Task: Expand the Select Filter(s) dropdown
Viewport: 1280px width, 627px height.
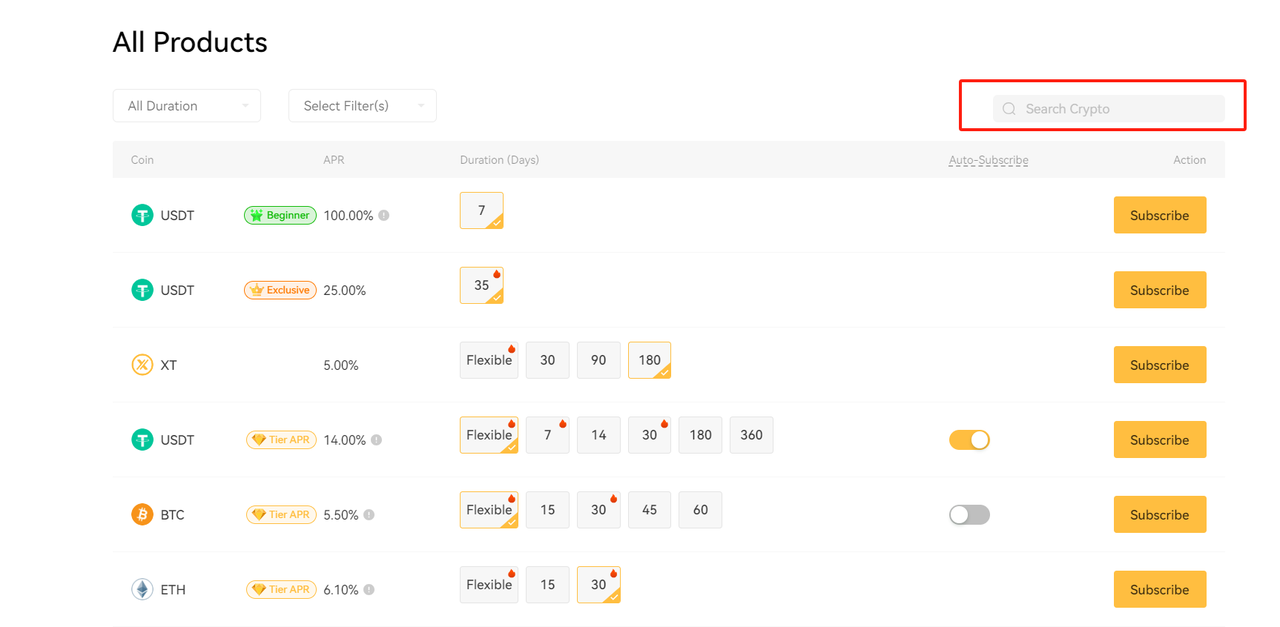Action: [362, 106]
